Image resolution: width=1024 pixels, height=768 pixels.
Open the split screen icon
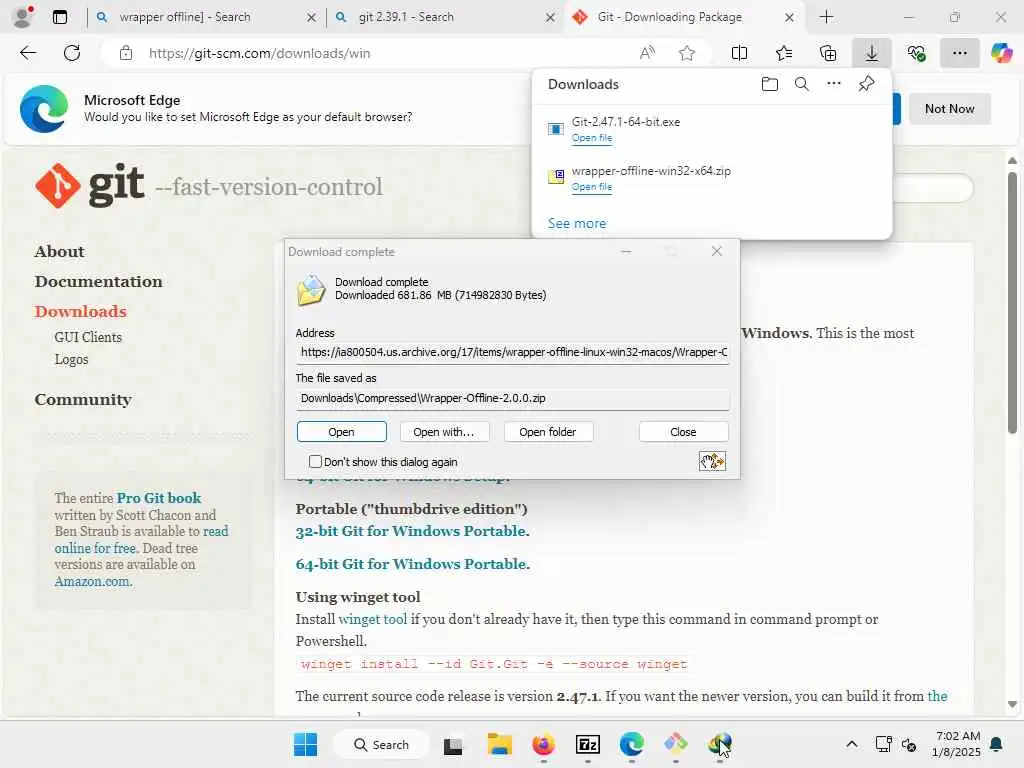click(x=739, y=53)
